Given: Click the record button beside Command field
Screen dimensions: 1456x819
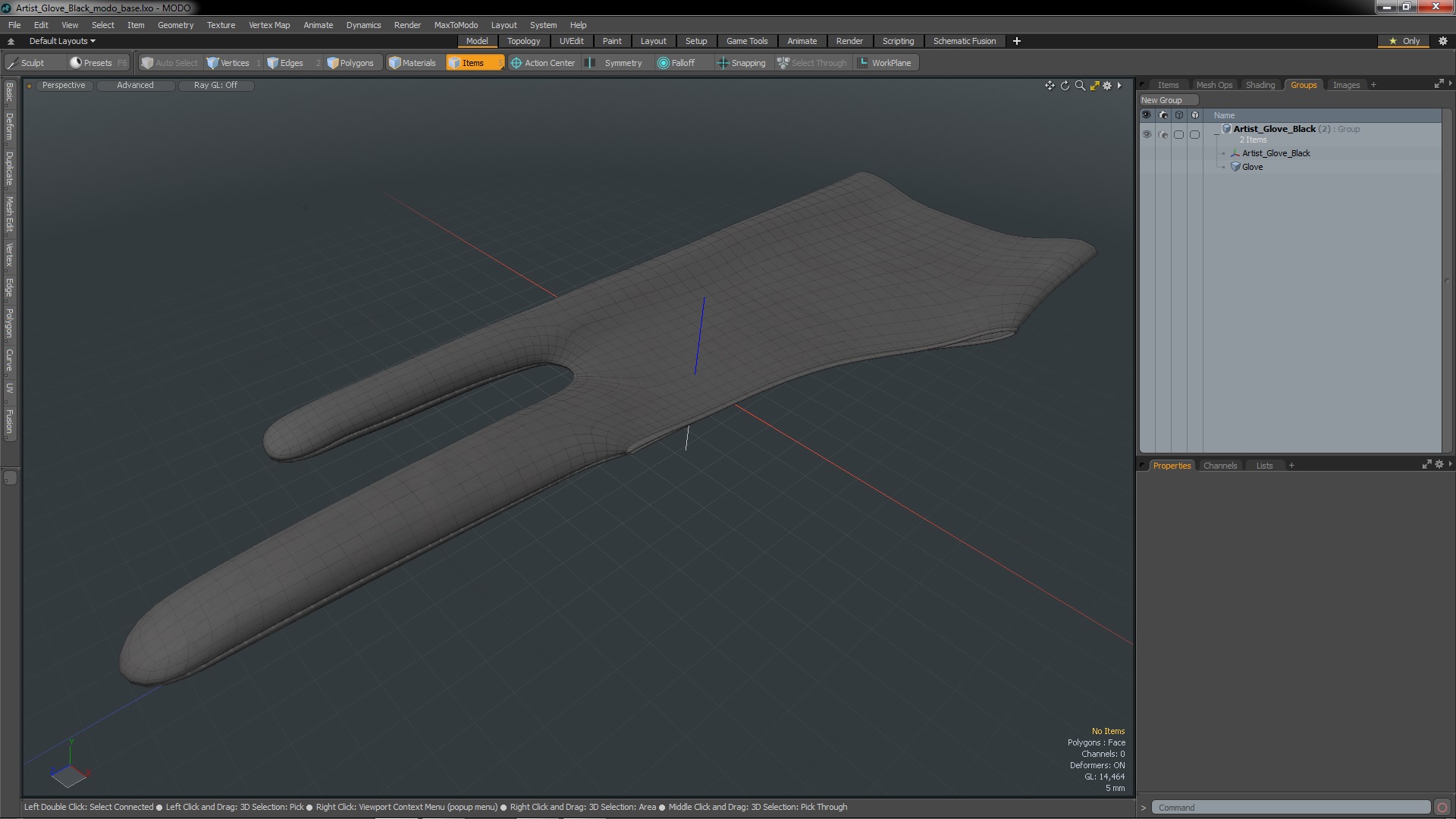Looking at the screenshot, I should click(1442, 808).
